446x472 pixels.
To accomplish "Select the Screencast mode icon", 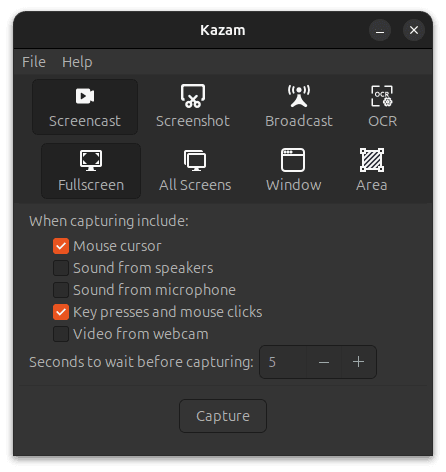I will (x=85, y=107).
